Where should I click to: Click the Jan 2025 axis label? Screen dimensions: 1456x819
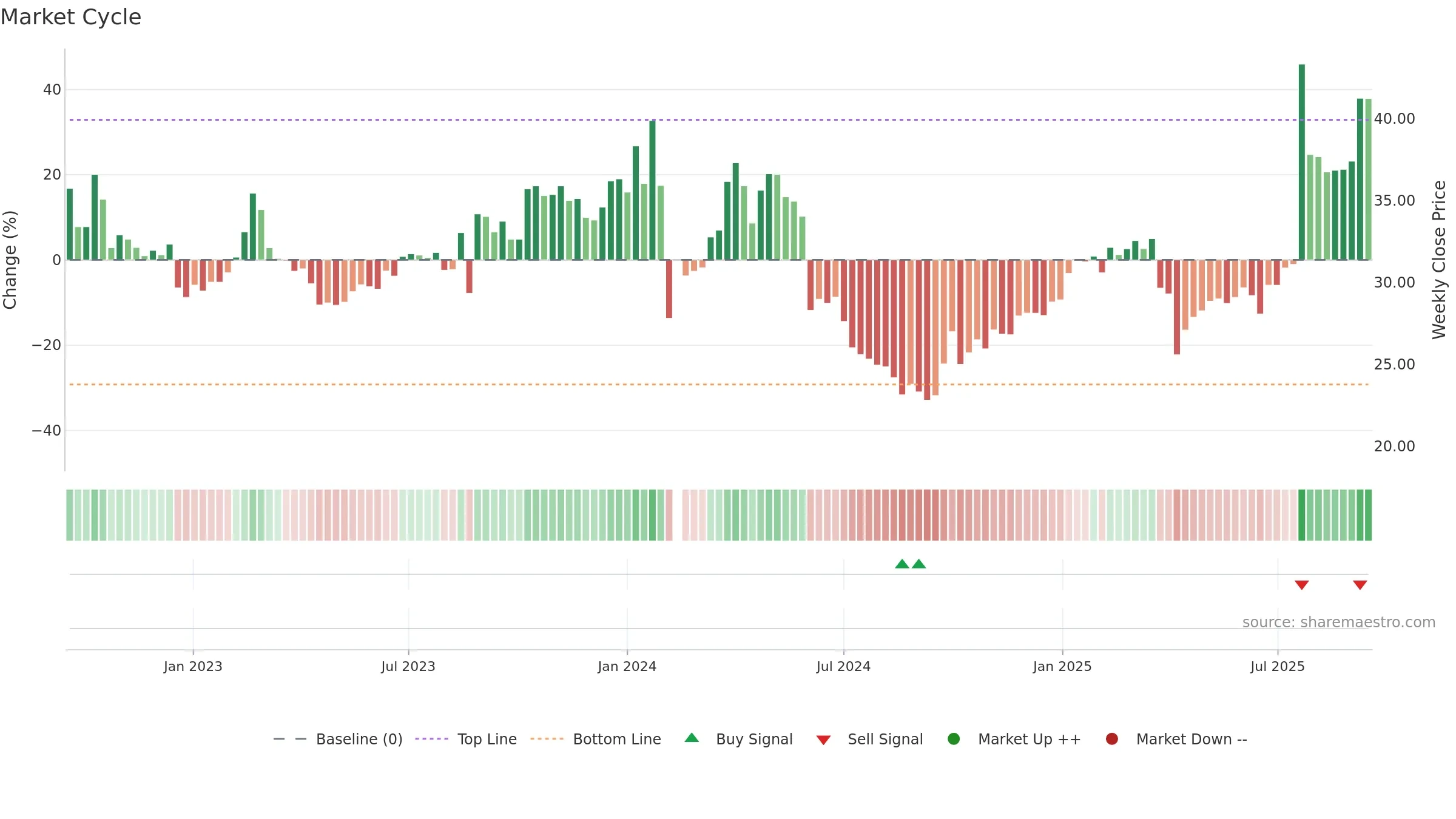[1062, 666]
